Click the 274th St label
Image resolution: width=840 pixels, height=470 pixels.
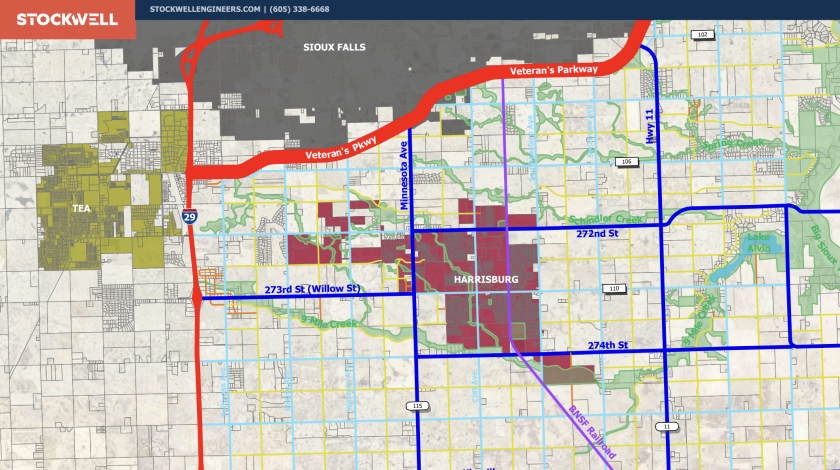point(608,345)
